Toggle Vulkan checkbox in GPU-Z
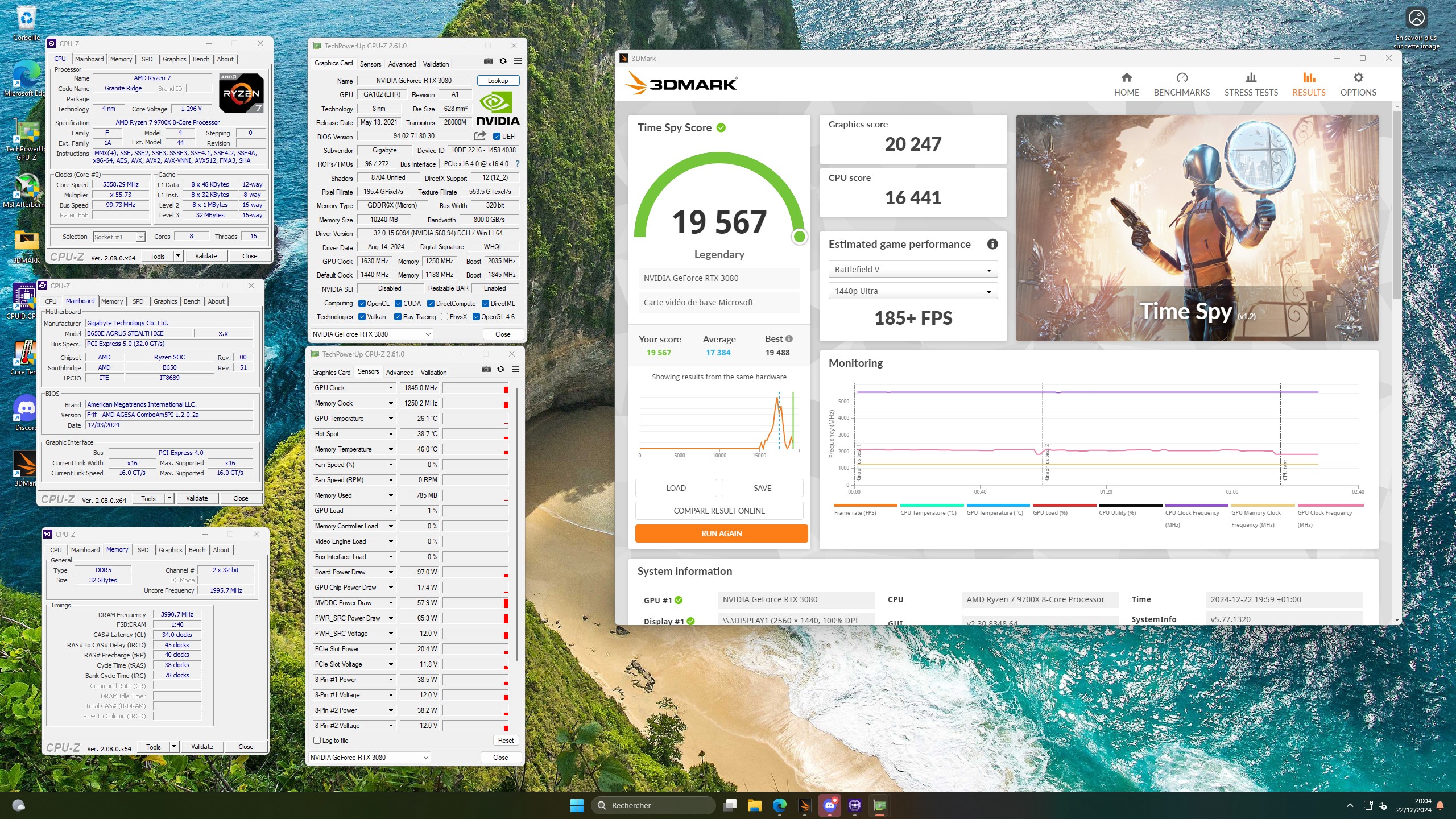Viewport: 1456px width, 819px height. 362,317
